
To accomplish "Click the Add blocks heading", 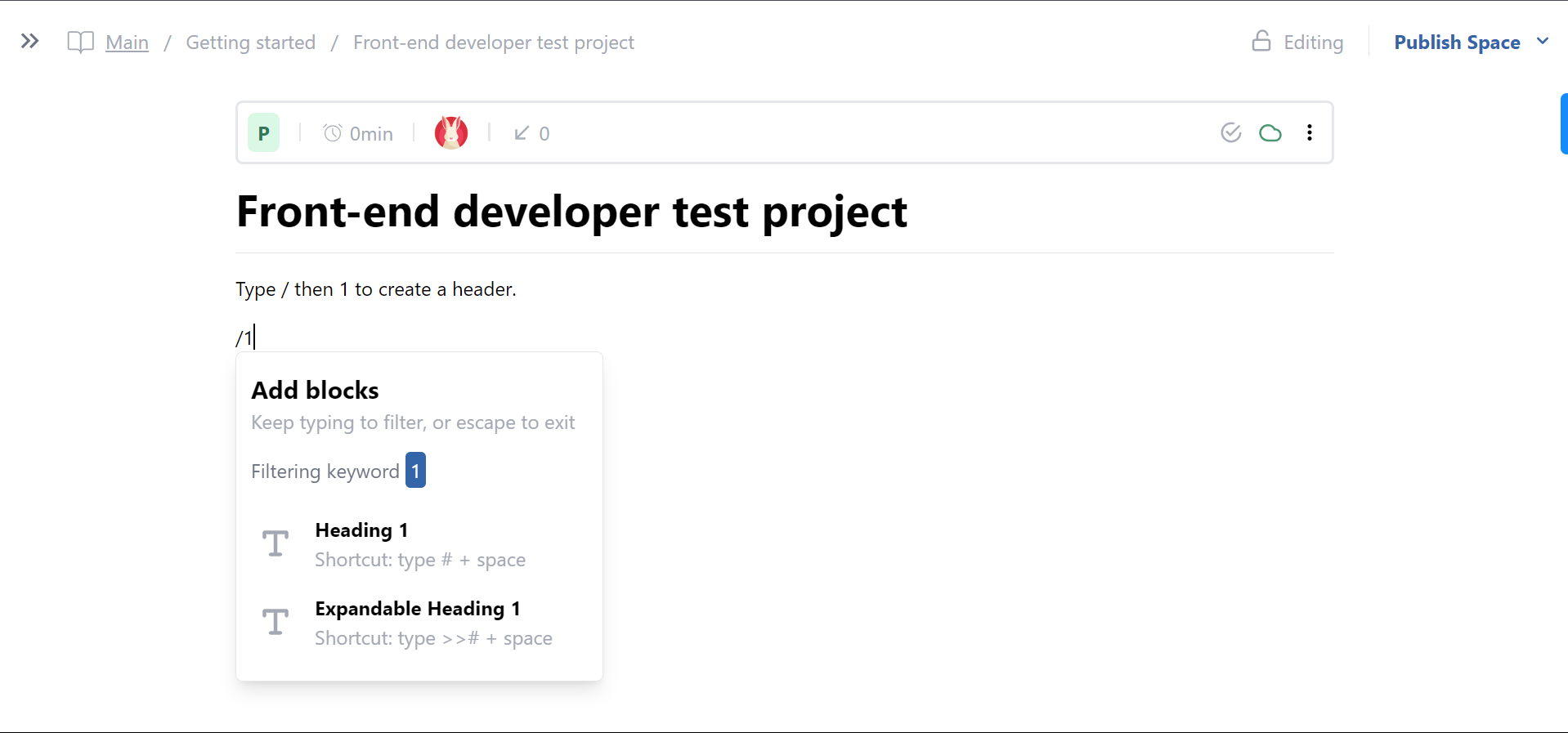I will [x=315, y=391].
